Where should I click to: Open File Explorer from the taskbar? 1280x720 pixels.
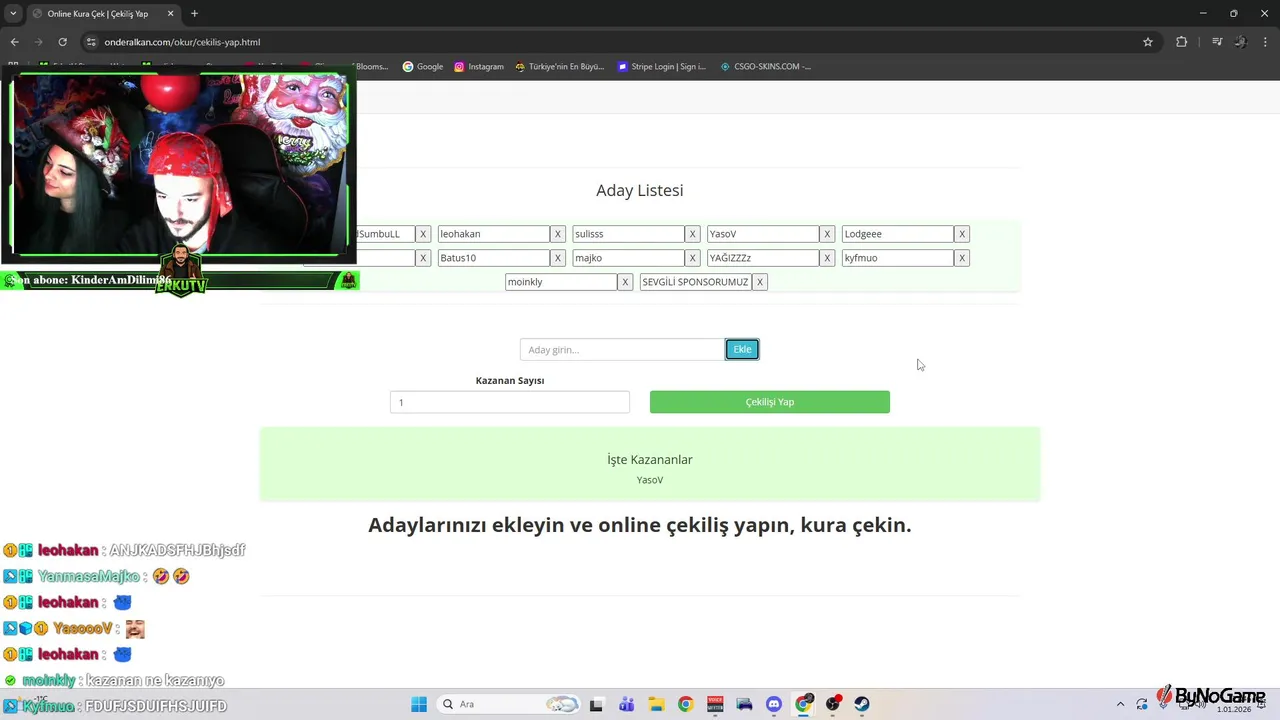point(656,704)
